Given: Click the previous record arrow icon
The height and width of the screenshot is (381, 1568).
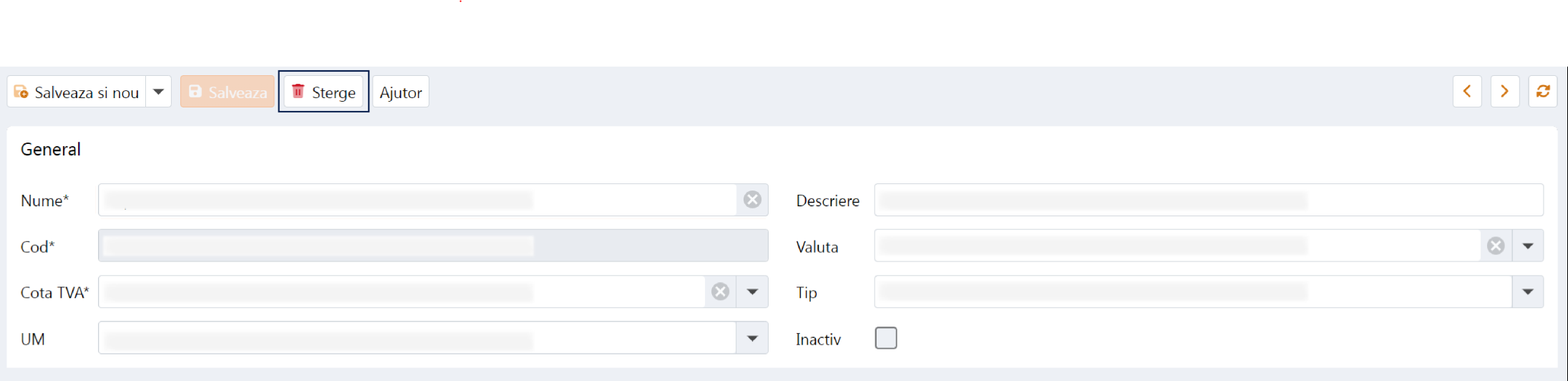Looking at the screenshot, I should [1466, 92].
